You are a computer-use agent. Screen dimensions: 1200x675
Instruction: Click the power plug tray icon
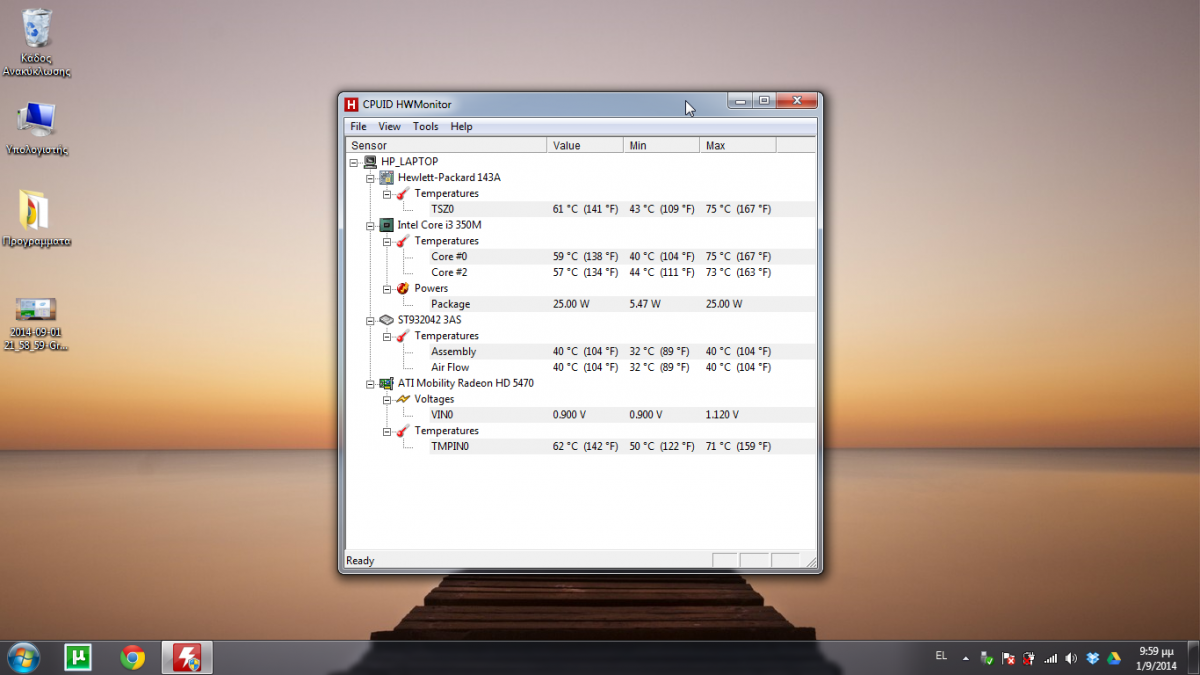point(1029,658)
